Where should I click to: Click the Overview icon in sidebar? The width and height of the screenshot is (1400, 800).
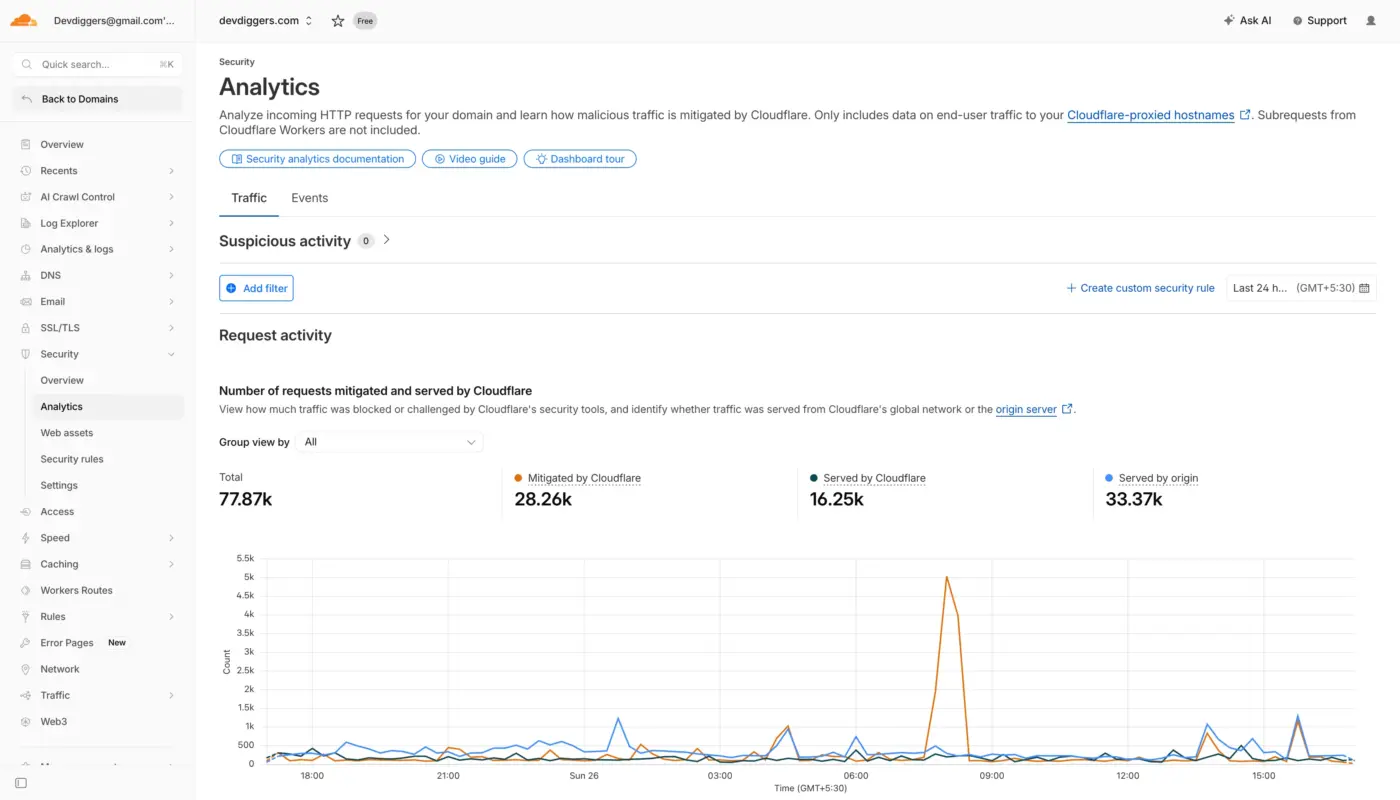click(x=26, y=145)
